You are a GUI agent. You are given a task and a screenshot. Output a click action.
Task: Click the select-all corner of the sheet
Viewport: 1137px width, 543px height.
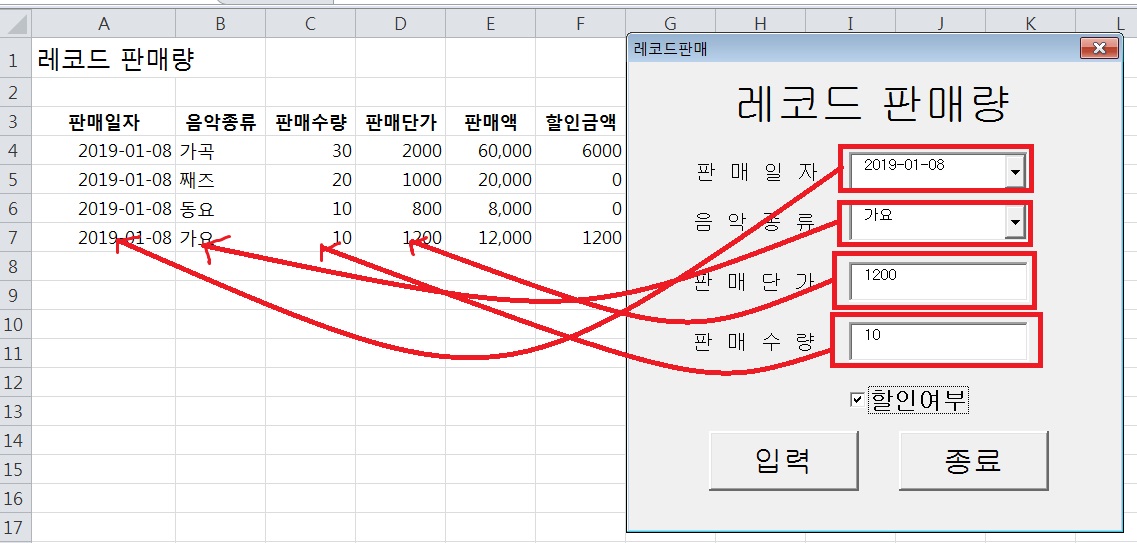pyautogui.click(x=14, y=23)
